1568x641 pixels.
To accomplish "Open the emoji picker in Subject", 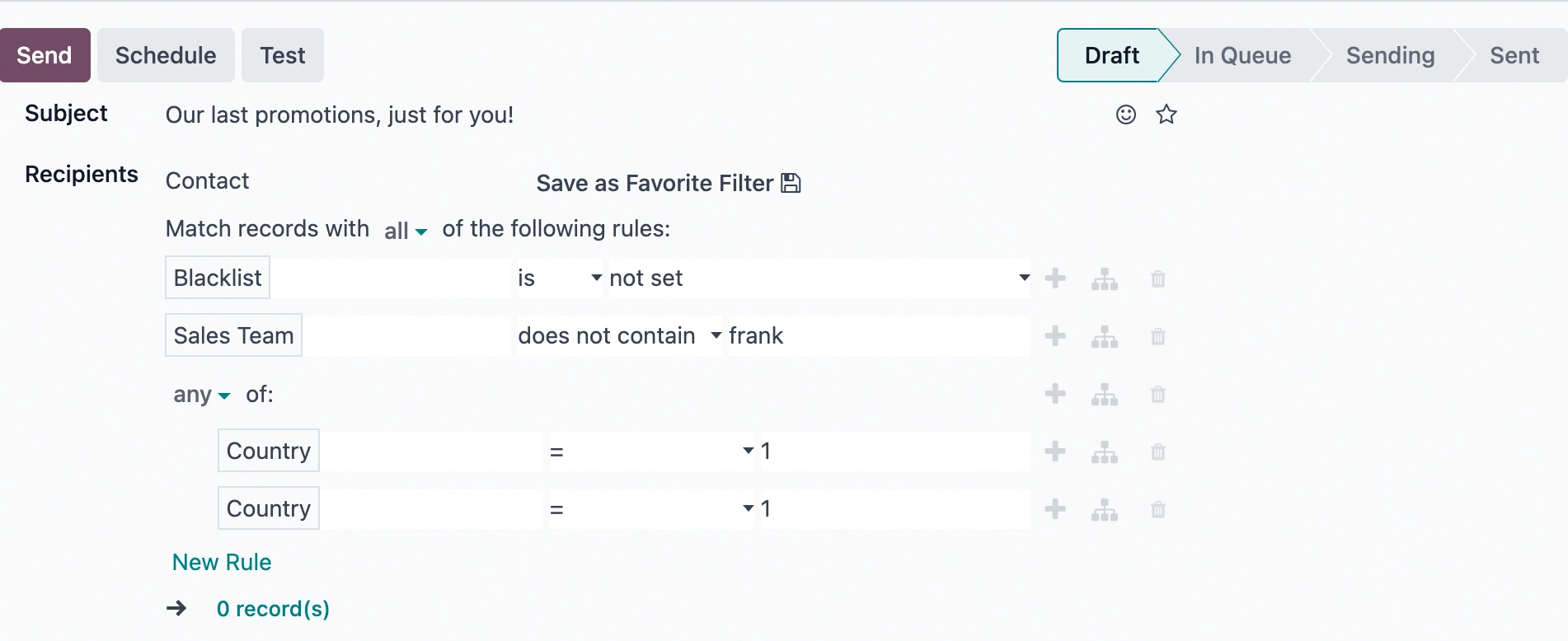I will [x=1125, y=115].
